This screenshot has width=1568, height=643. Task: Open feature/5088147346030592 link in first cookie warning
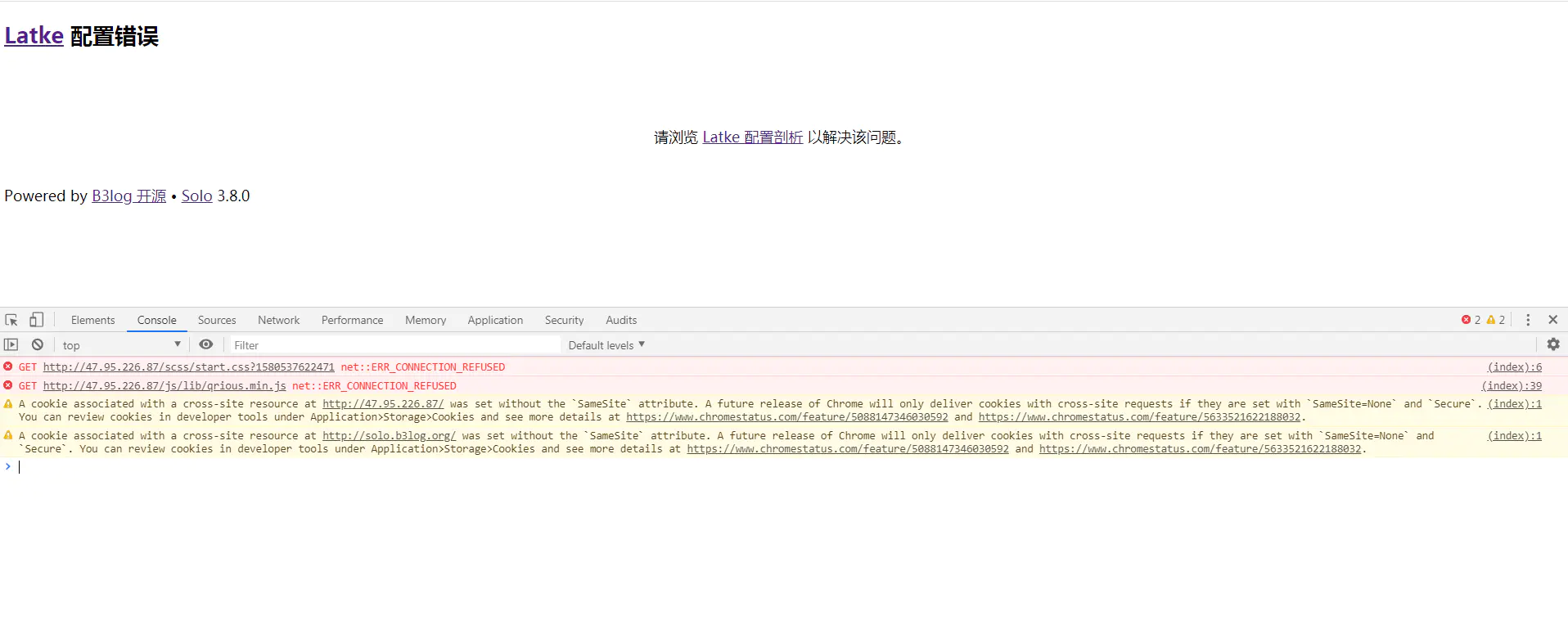pos(787,417)
